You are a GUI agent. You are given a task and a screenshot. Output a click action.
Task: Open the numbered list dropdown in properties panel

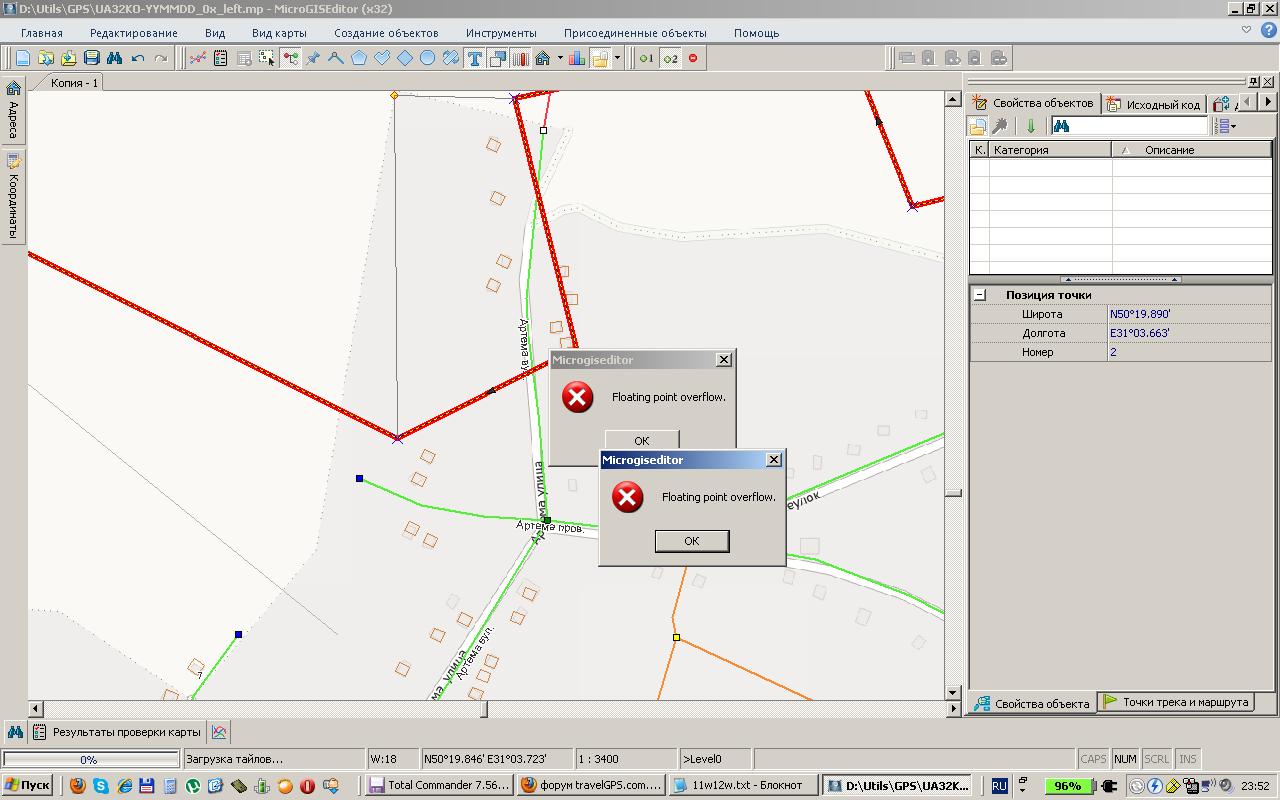pyautogui.click(x=1234, y=126)
